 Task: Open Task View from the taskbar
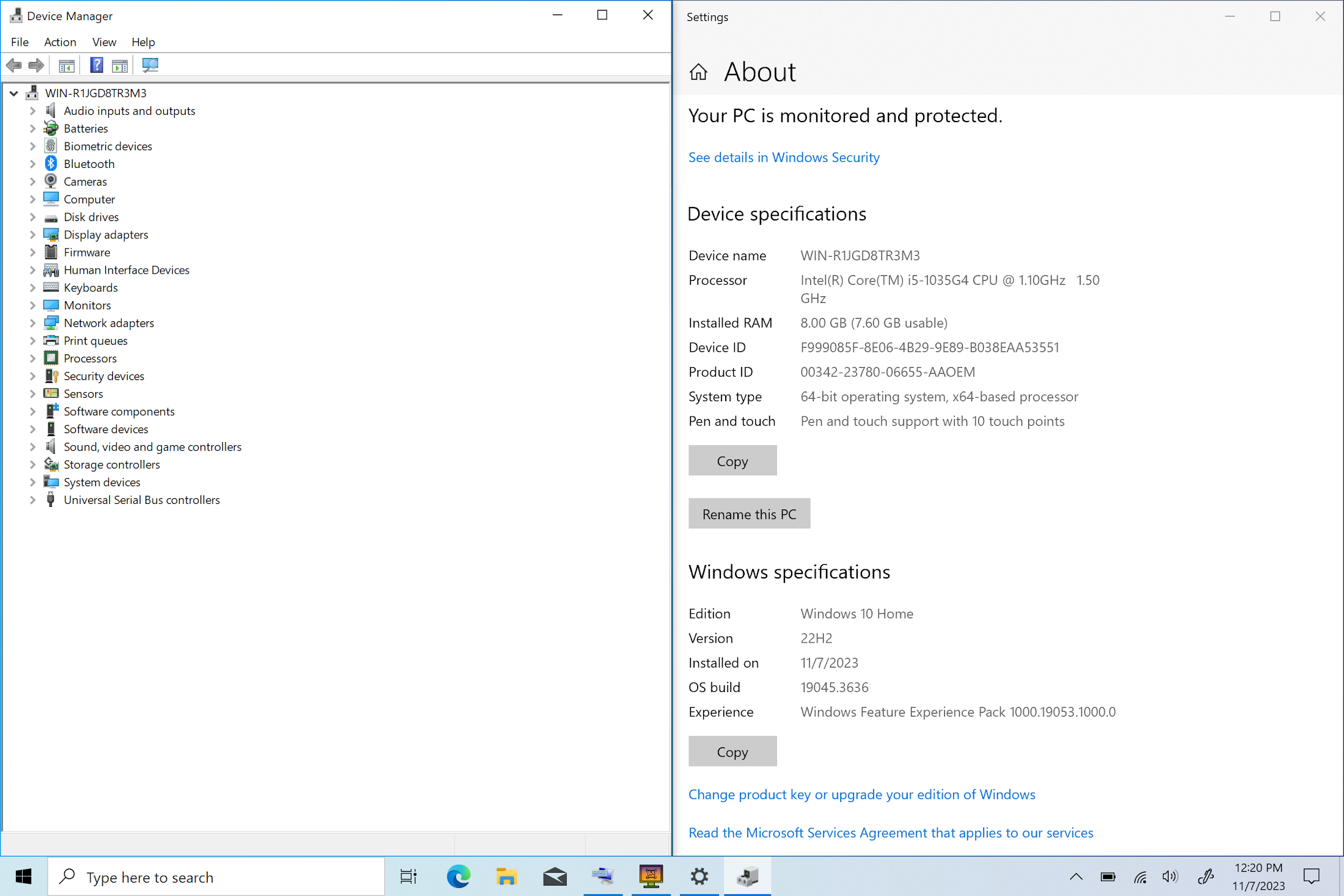click(409, 877)
